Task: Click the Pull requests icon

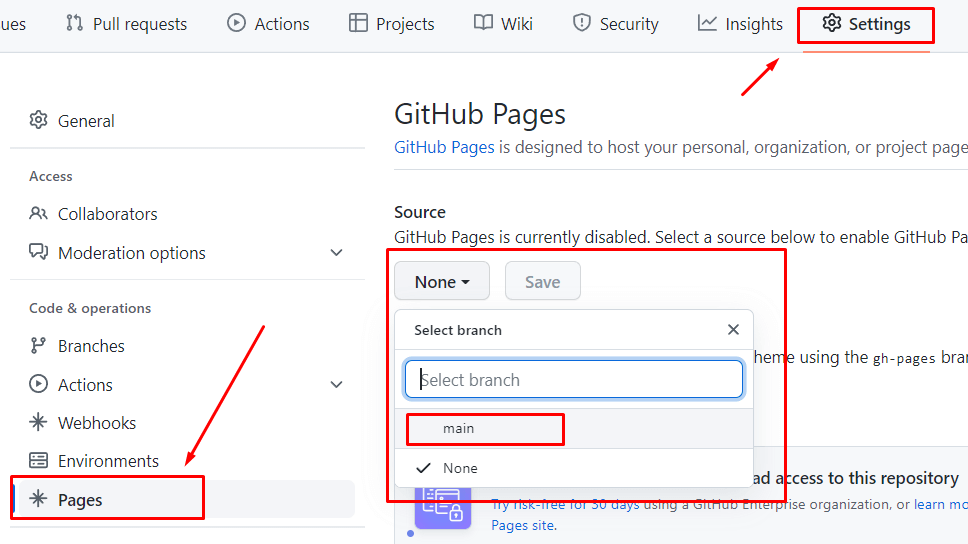Action: pos(75,23)
